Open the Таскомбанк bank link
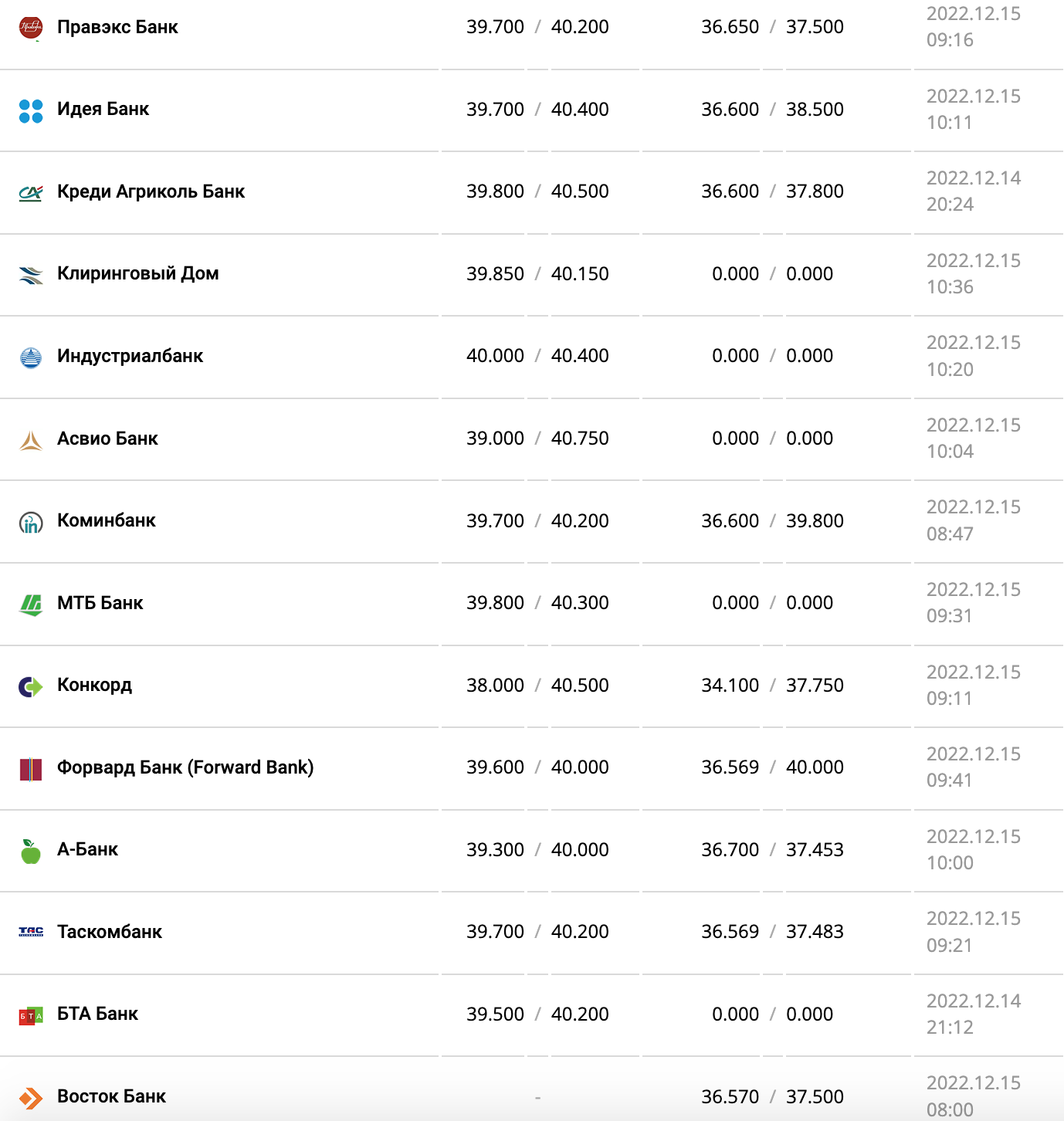 [110, 932]
